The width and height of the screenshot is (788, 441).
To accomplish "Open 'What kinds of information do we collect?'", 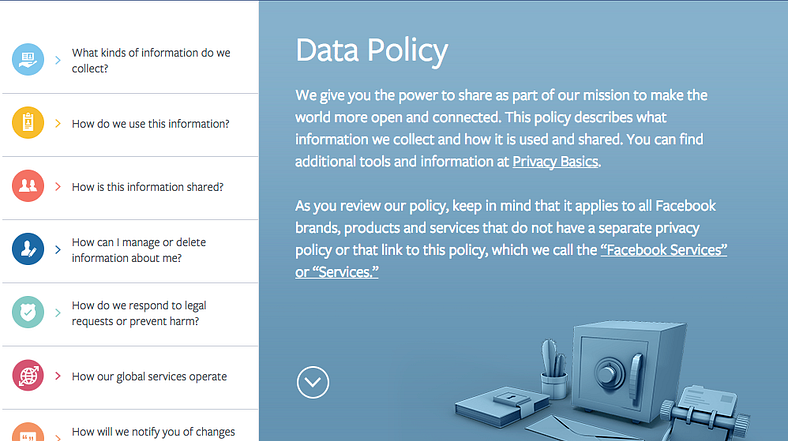I will pyautogui.click(x=150, y=60).
